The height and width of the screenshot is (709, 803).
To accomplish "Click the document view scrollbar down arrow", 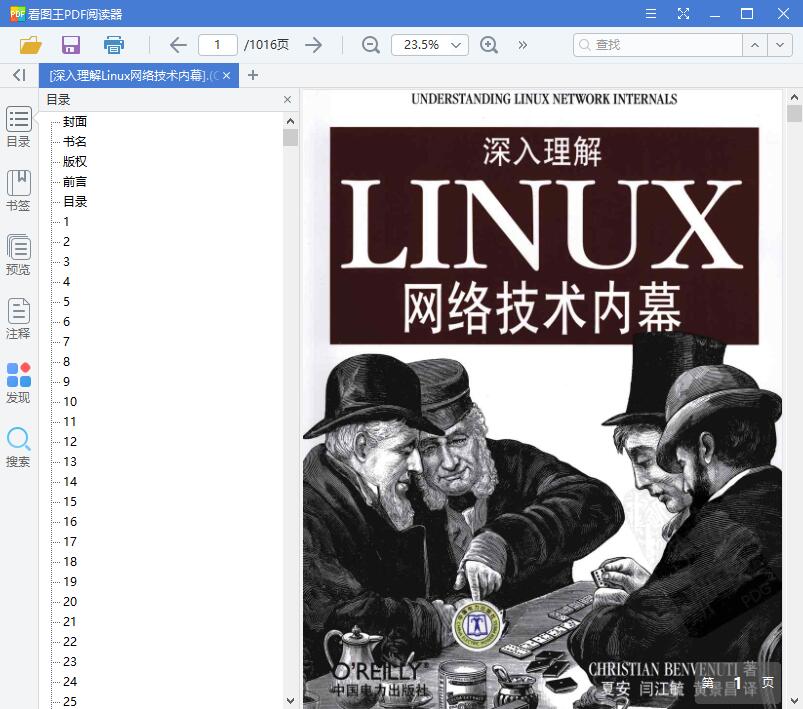I will pos(794,700).
